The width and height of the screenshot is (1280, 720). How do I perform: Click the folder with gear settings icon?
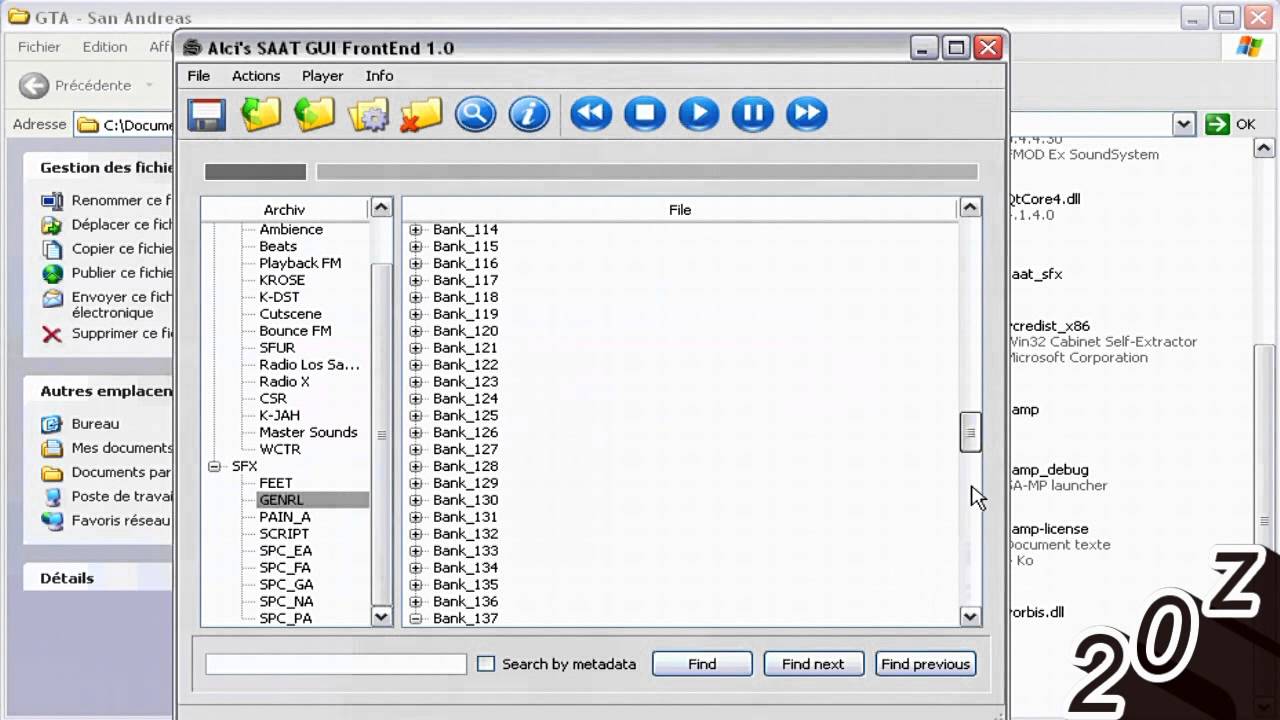[368, 114]
